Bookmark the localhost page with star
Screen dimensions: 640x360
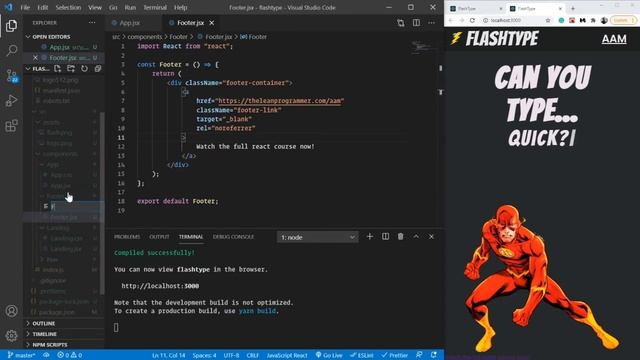pyautogui.click(x=548, y=20)
